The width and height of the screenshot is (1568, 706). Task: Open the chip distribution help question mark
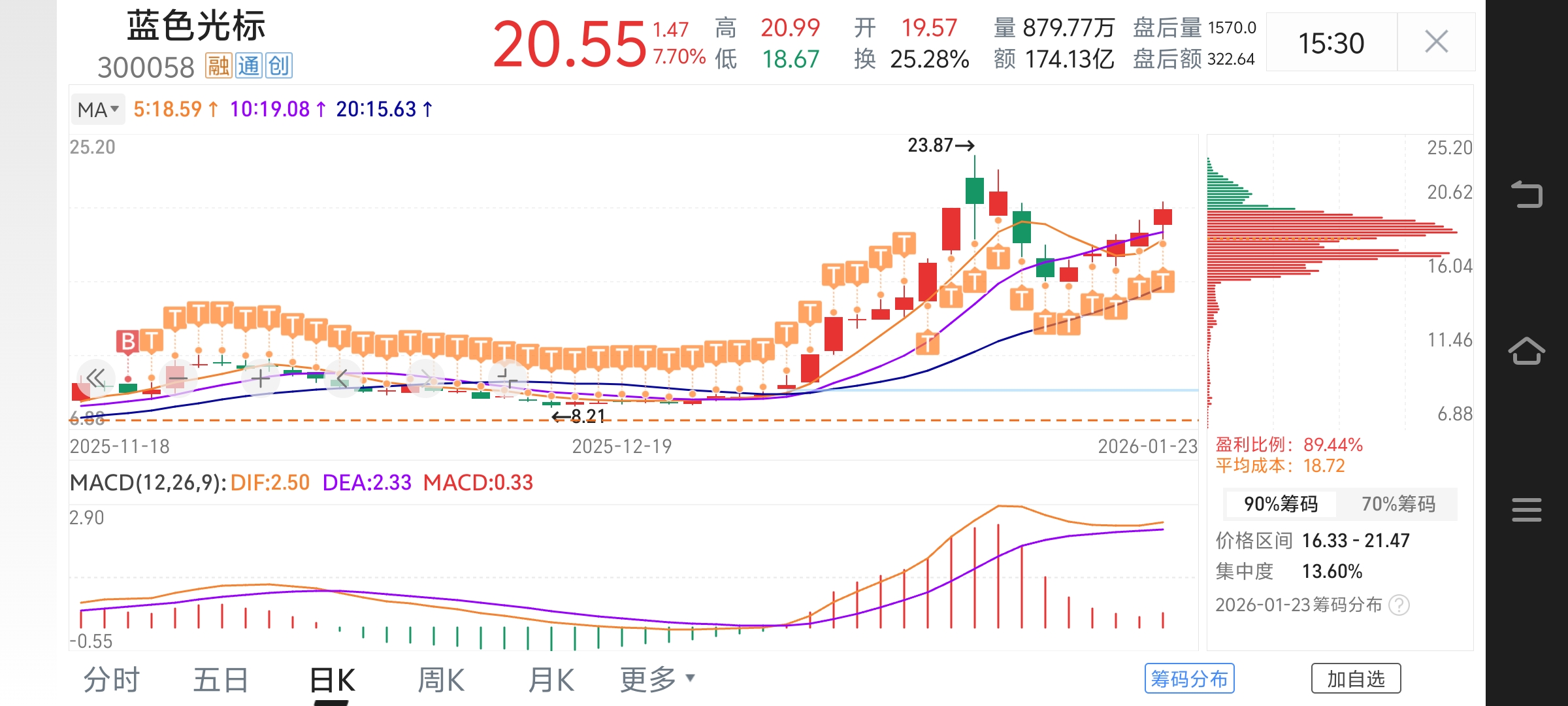(1399, 605)
